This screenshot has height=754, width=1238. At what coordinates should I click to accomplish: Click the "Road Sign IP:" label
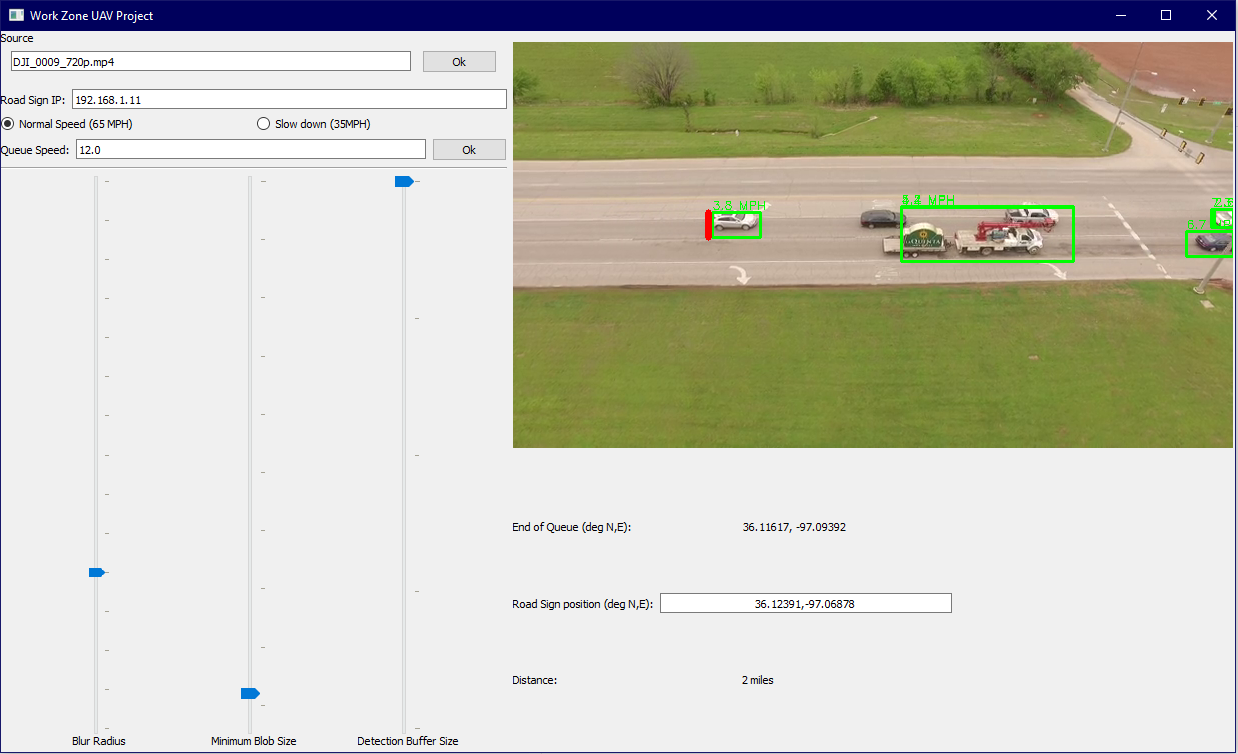34,100
